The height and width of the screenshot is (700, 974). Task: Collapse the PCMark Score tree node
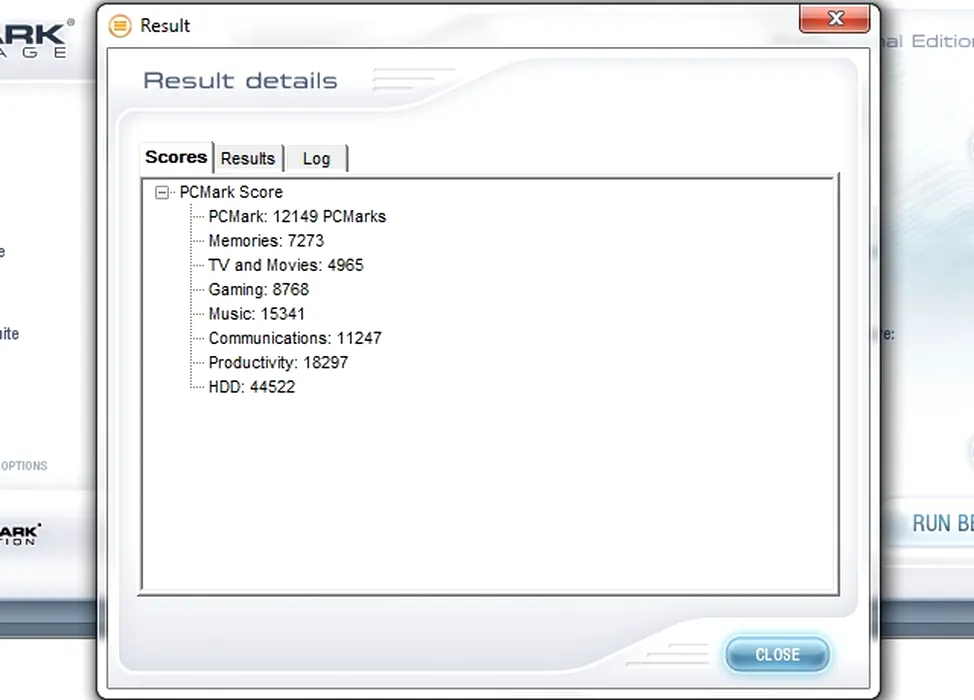pyautogui.click(x=162, y=193)
